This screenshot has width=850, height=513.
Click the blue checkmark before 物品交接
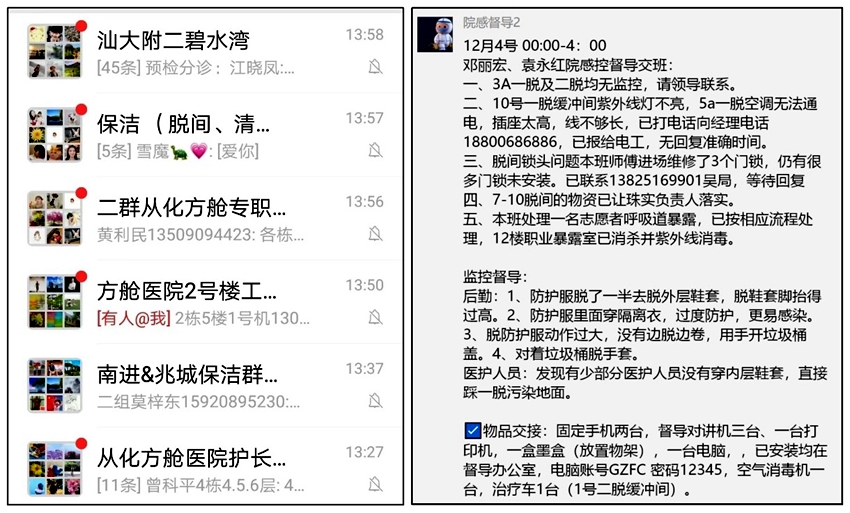pos(473,431)
